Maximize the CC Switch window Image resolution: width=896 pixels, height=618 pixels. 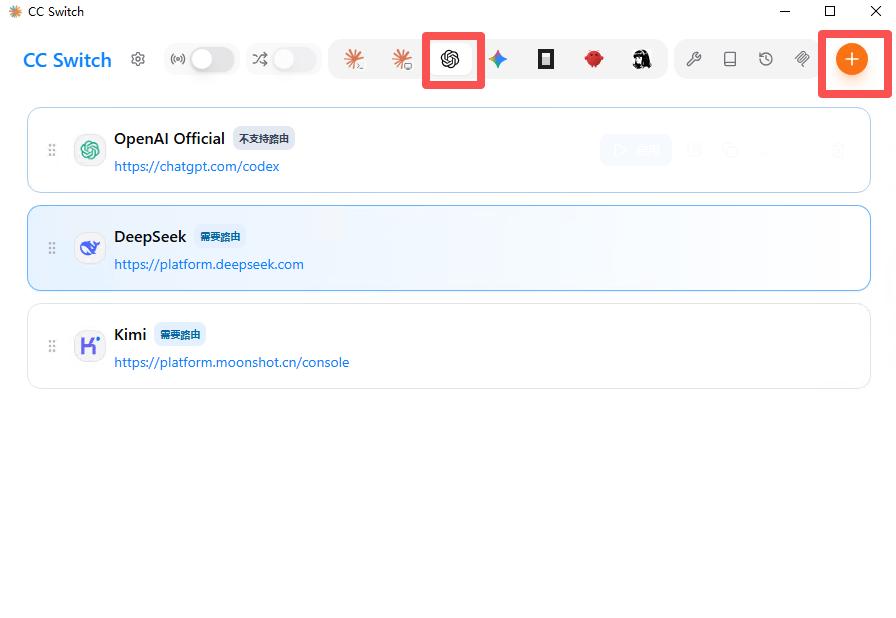click(x=830, y=11)
